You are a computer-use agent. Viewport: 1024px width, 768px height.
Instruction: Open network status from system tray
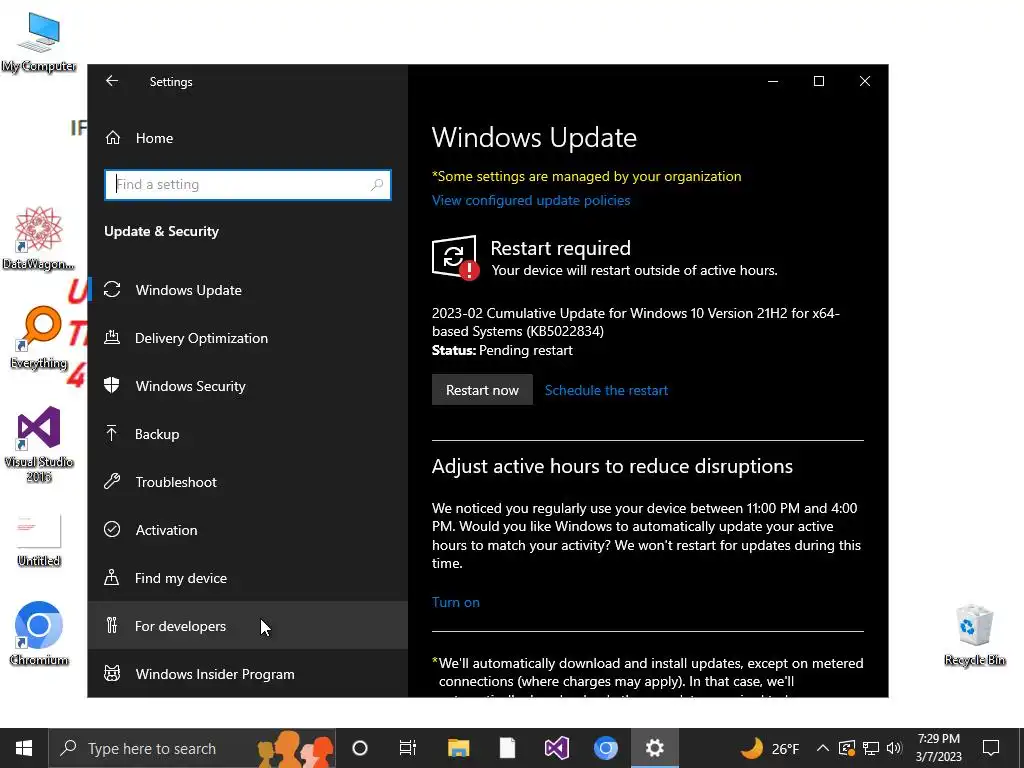[871, 748]
